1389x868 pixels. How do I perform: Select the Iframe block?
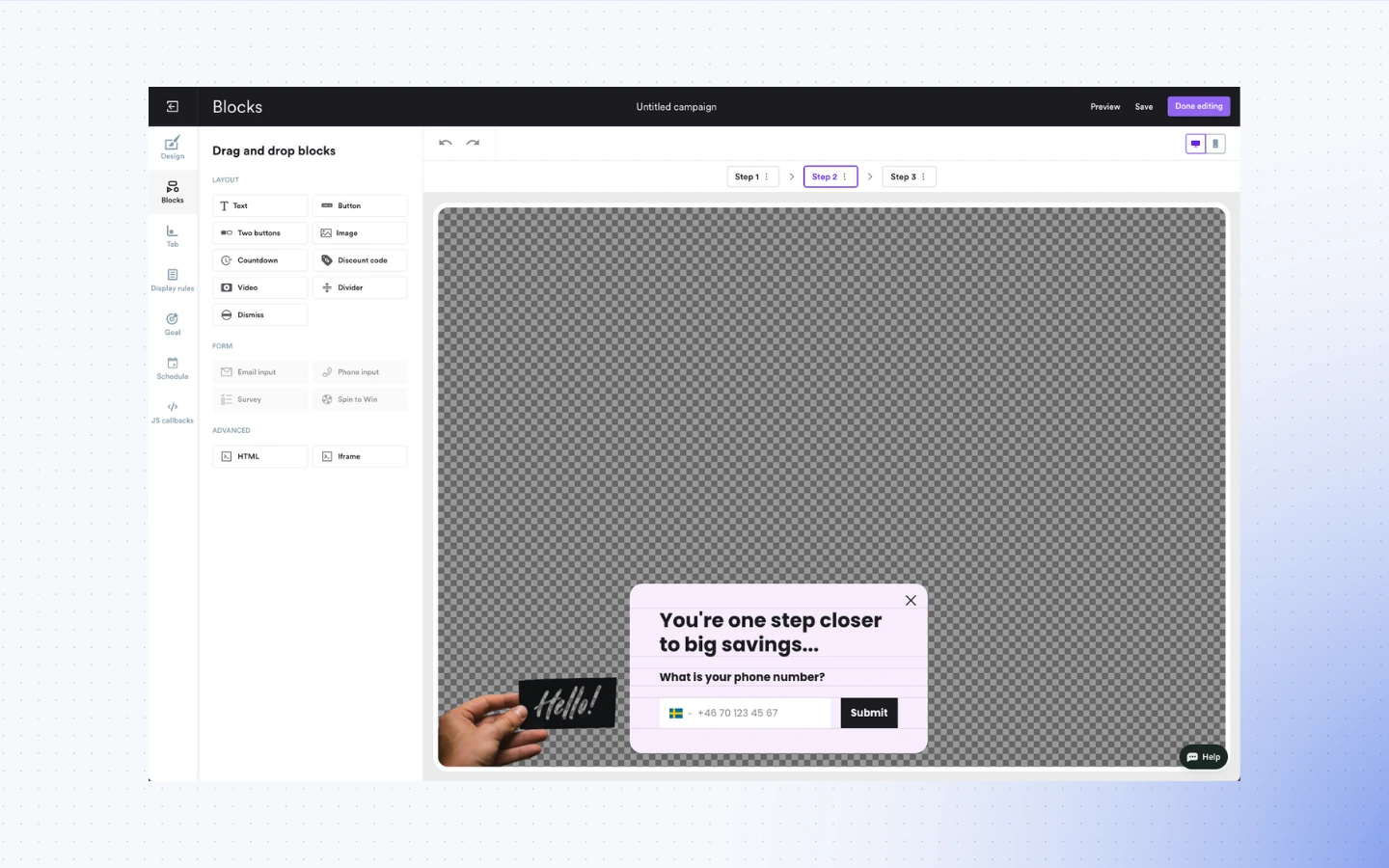360,456
